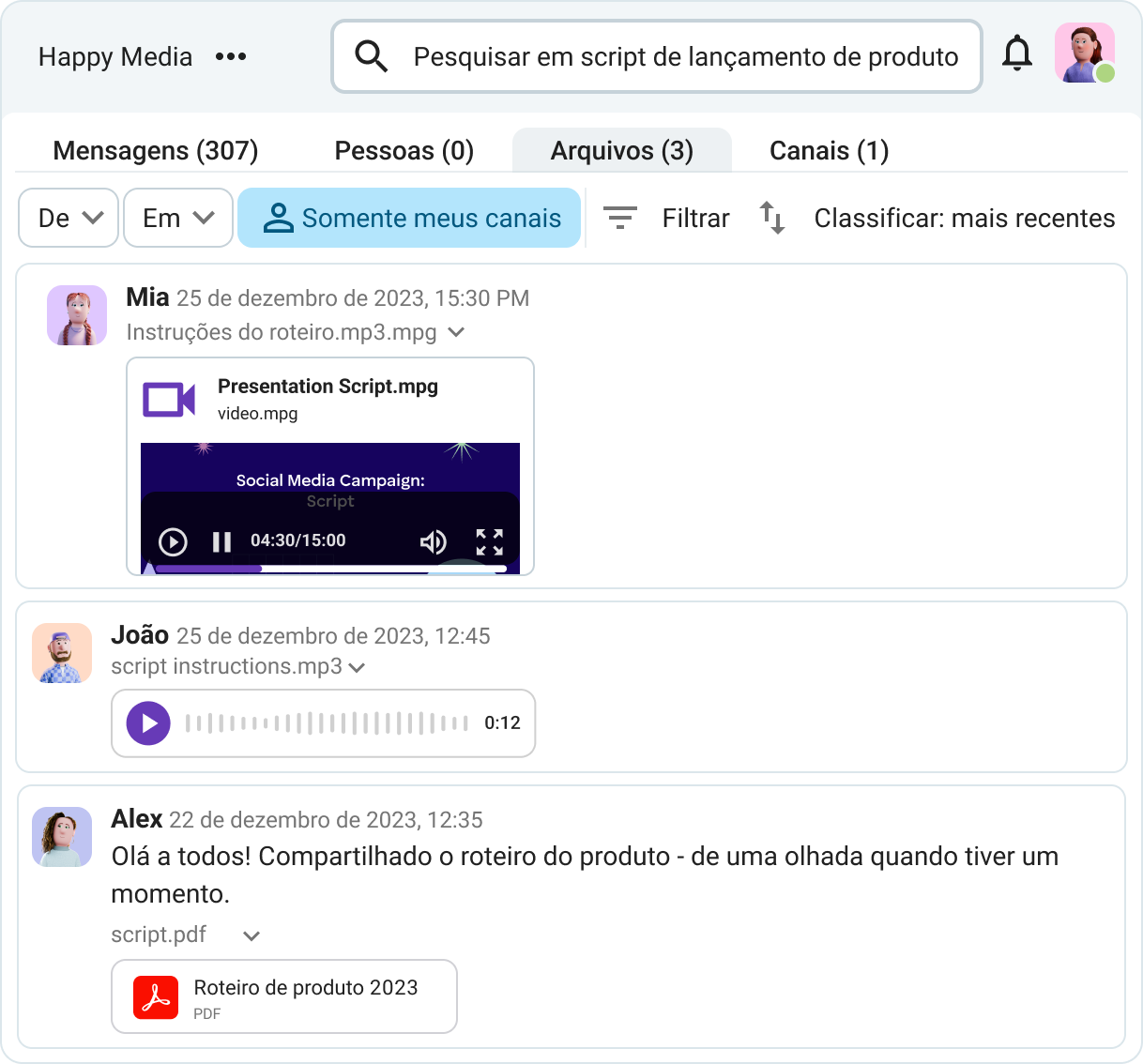
Task: Click the Filtrar funnel icon
Action: tap(620, 218)
